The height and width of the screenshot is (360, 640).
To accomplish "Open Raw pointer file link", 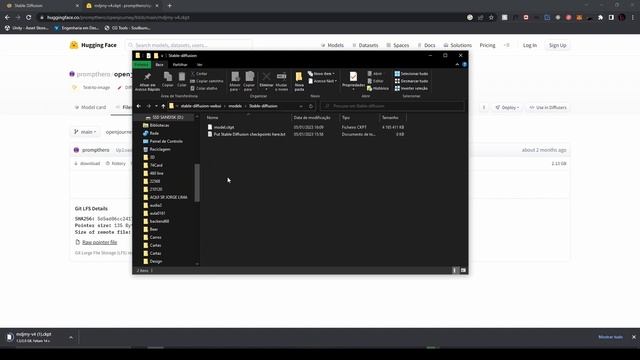I will pyautogui.click(x=99, y=242).
